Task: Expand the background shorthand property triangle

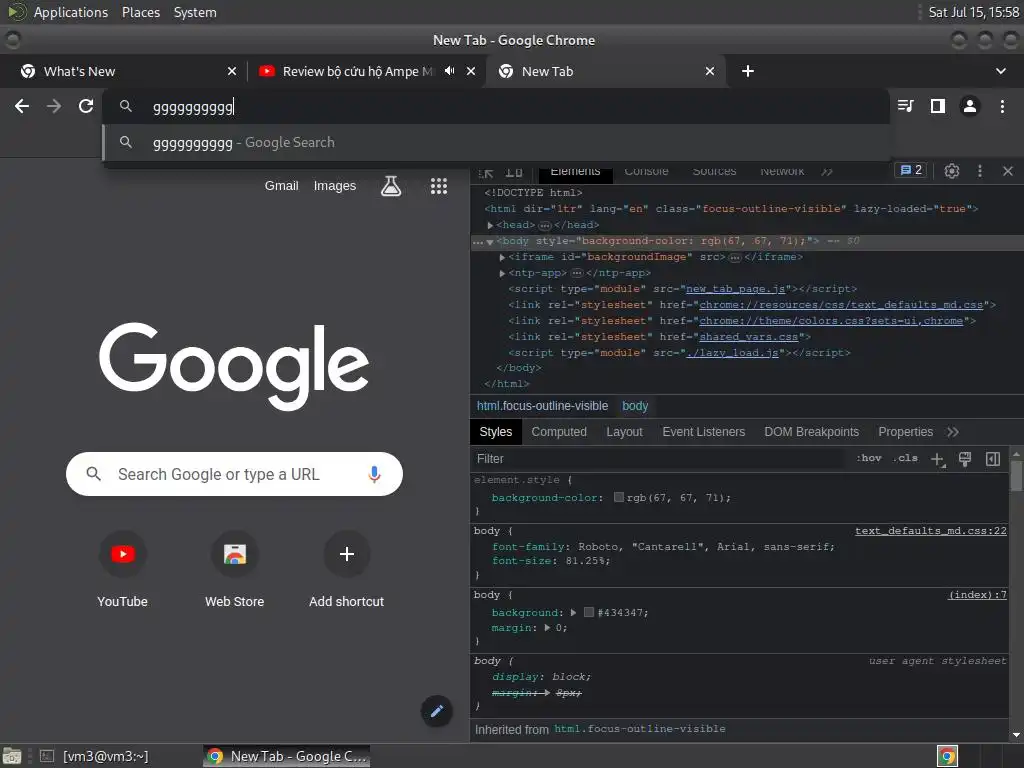Action: 573,613
